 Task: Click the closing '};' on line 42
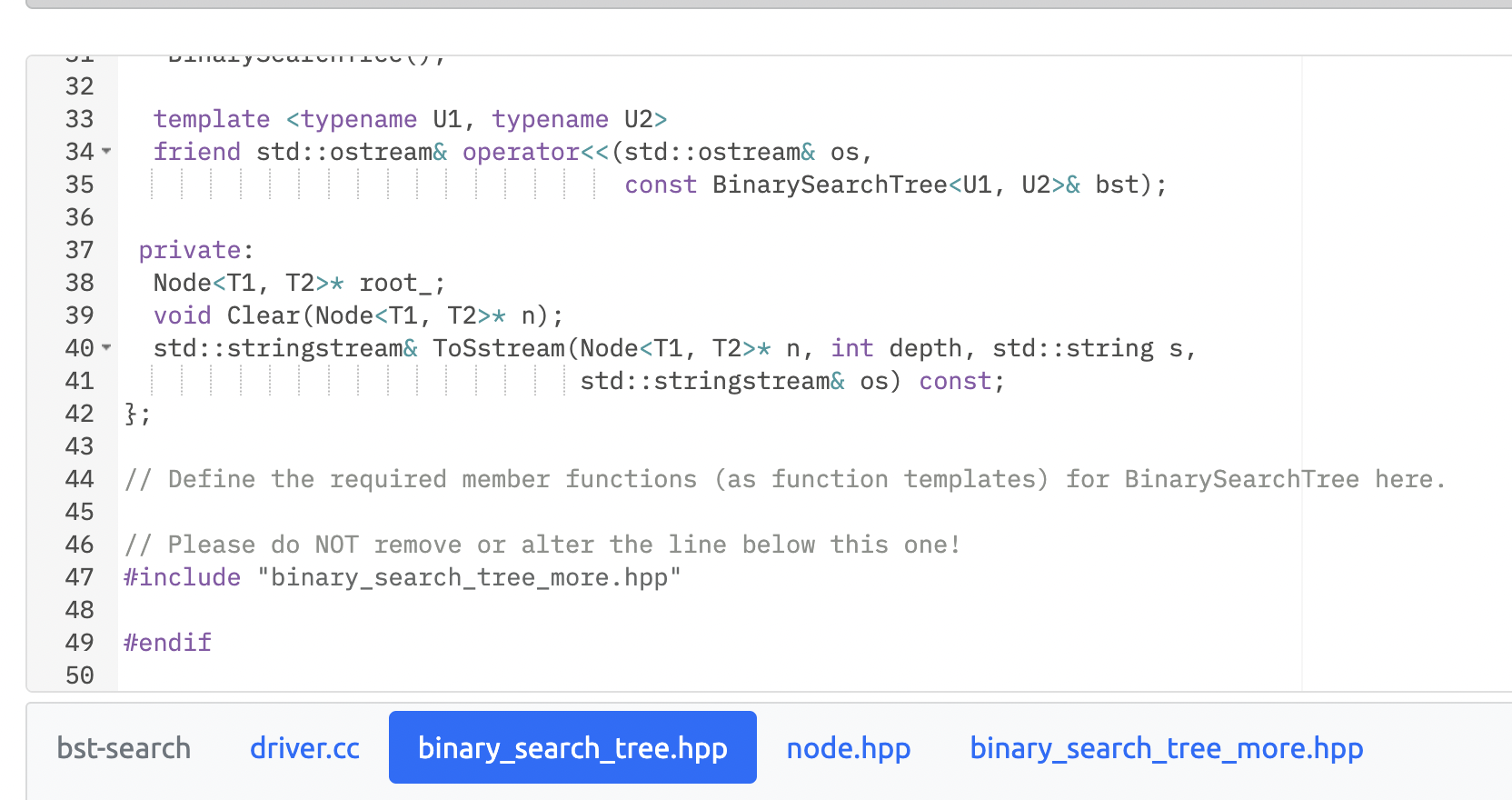pos(138,414)
